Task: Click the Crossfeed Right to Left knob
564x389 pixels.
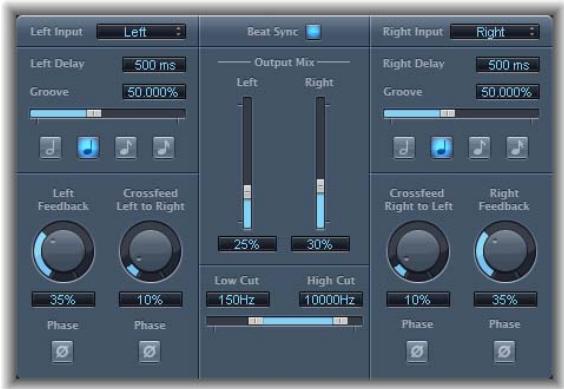Action: pyautogui.click(x=418, y=252)
